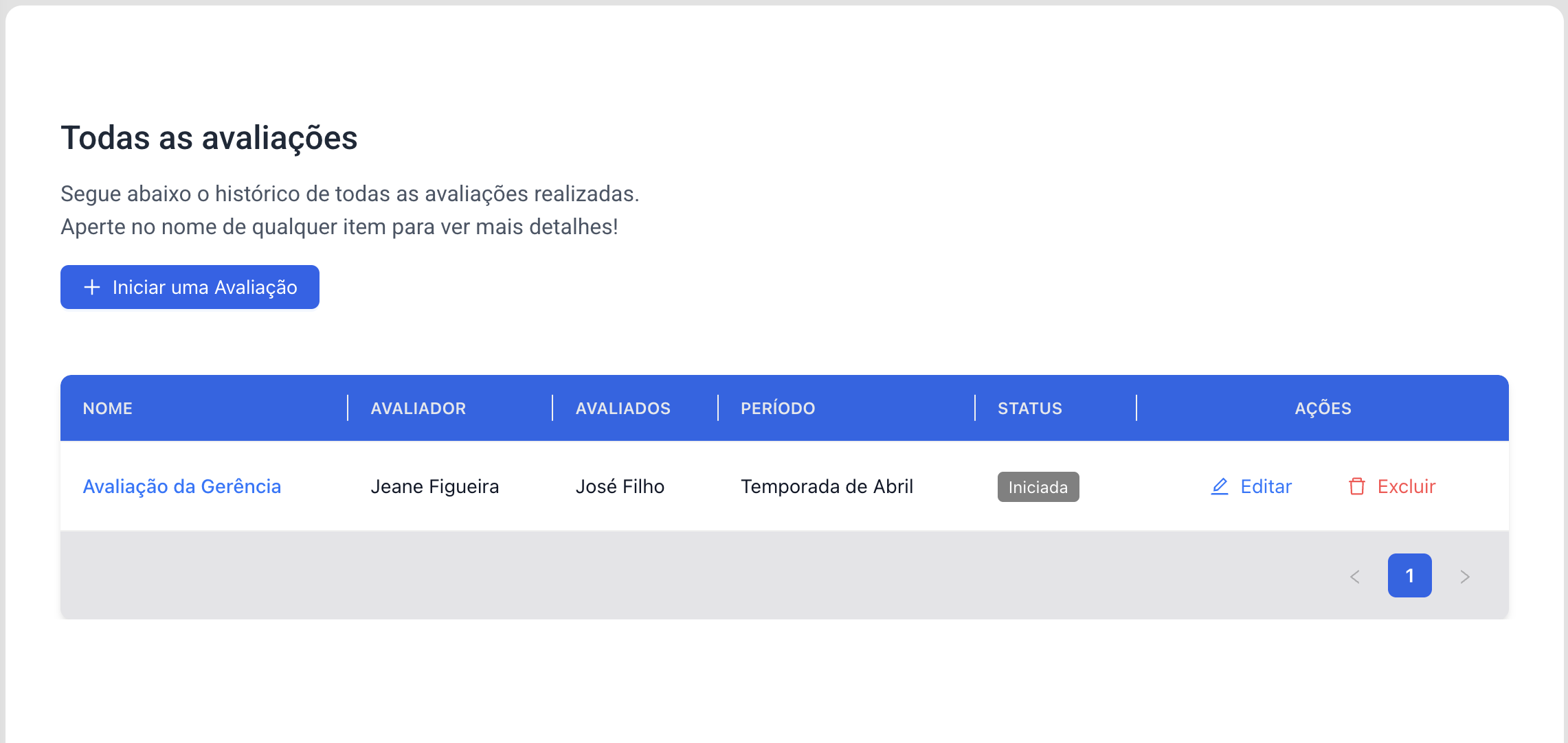Open the Avaliação da Gerência link
Viewport: 1568px width, 743px height.
pos(182,486)
